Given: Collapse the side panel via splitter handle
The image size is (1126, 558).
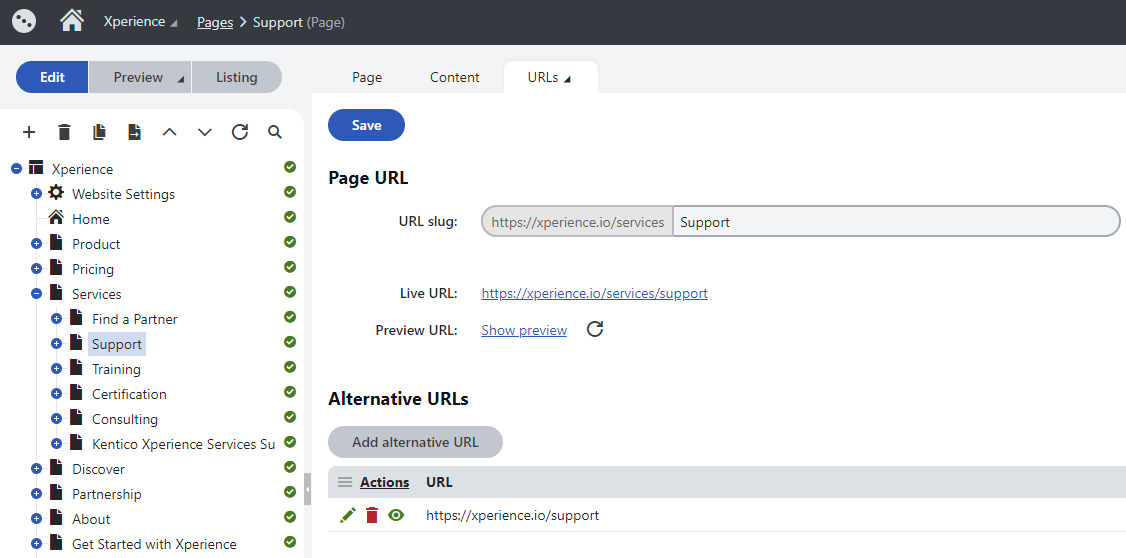Looking at the screenshot, I should click(307, 490).
